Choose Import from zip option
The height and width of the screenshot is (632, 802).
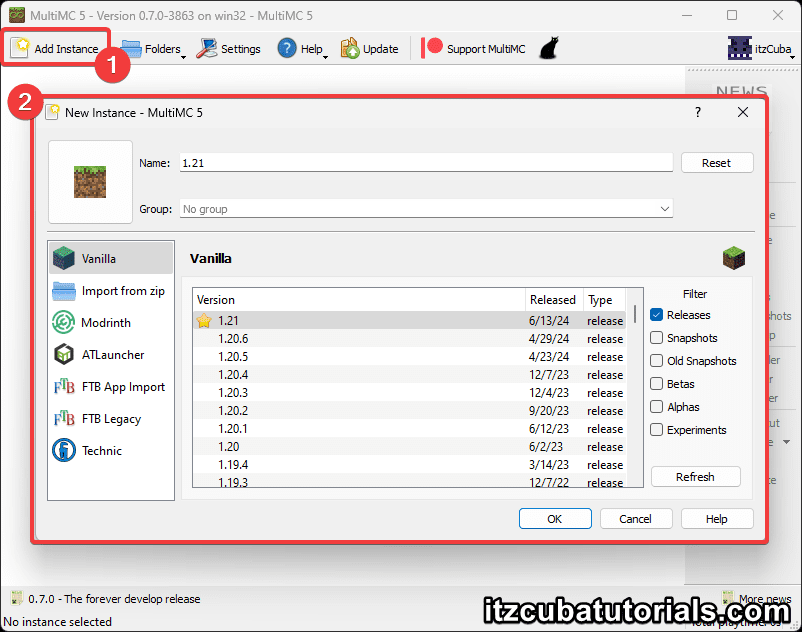tap(64, 291)
